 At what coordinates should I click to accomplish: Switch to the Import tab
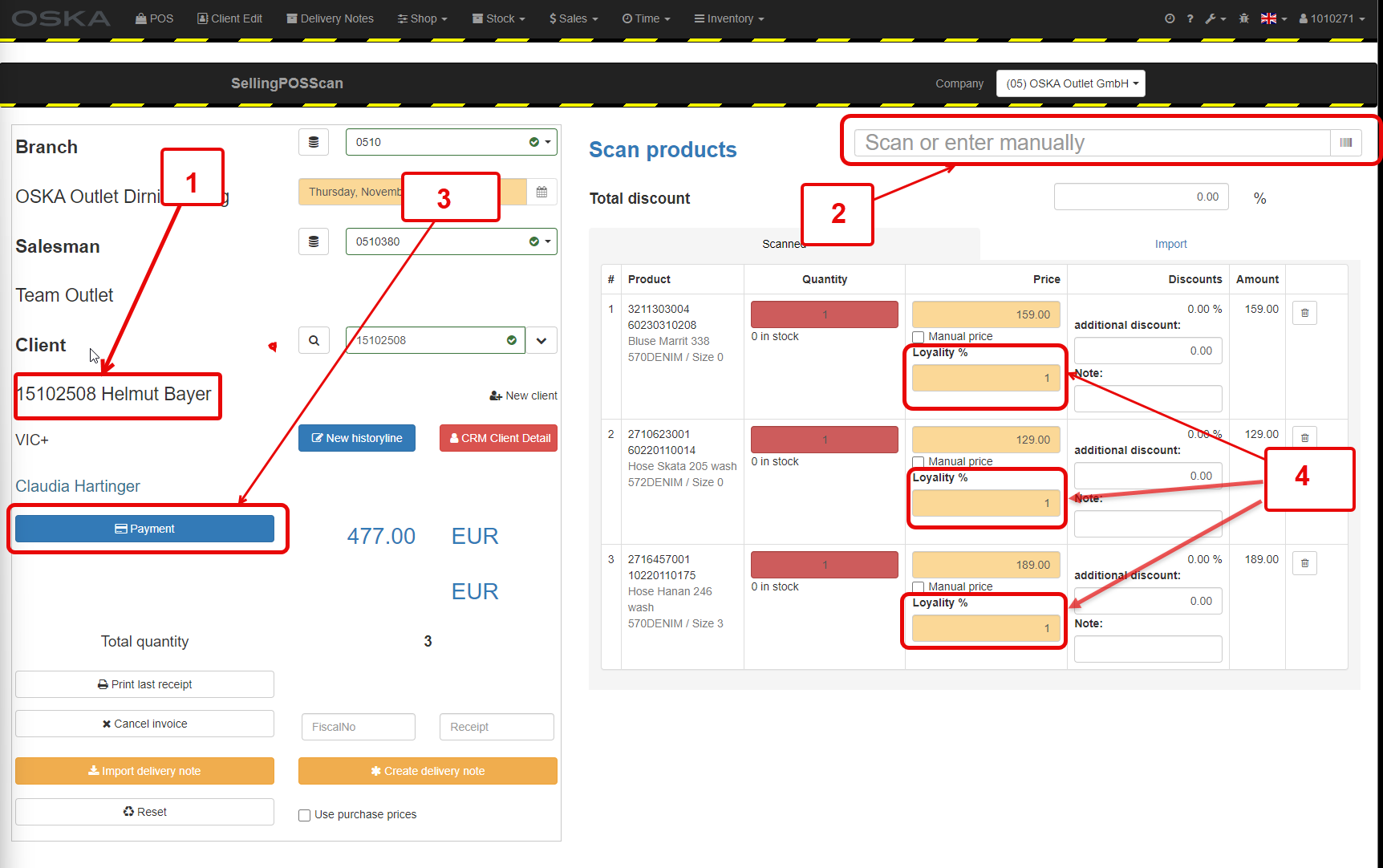tap(1170, 244)
